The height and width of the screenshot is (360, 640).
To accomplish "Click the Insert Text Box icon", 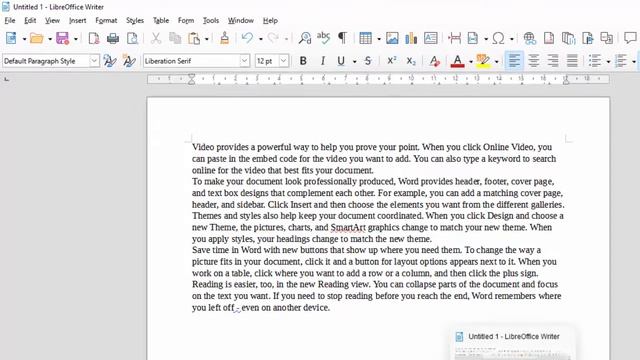I will point(431,38).
